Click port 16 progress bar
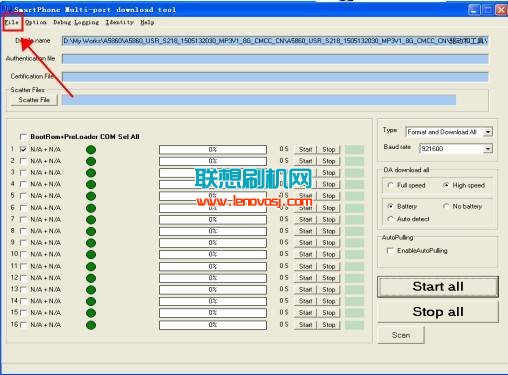This screenshot has width=508, height=375. click(213, 325)
